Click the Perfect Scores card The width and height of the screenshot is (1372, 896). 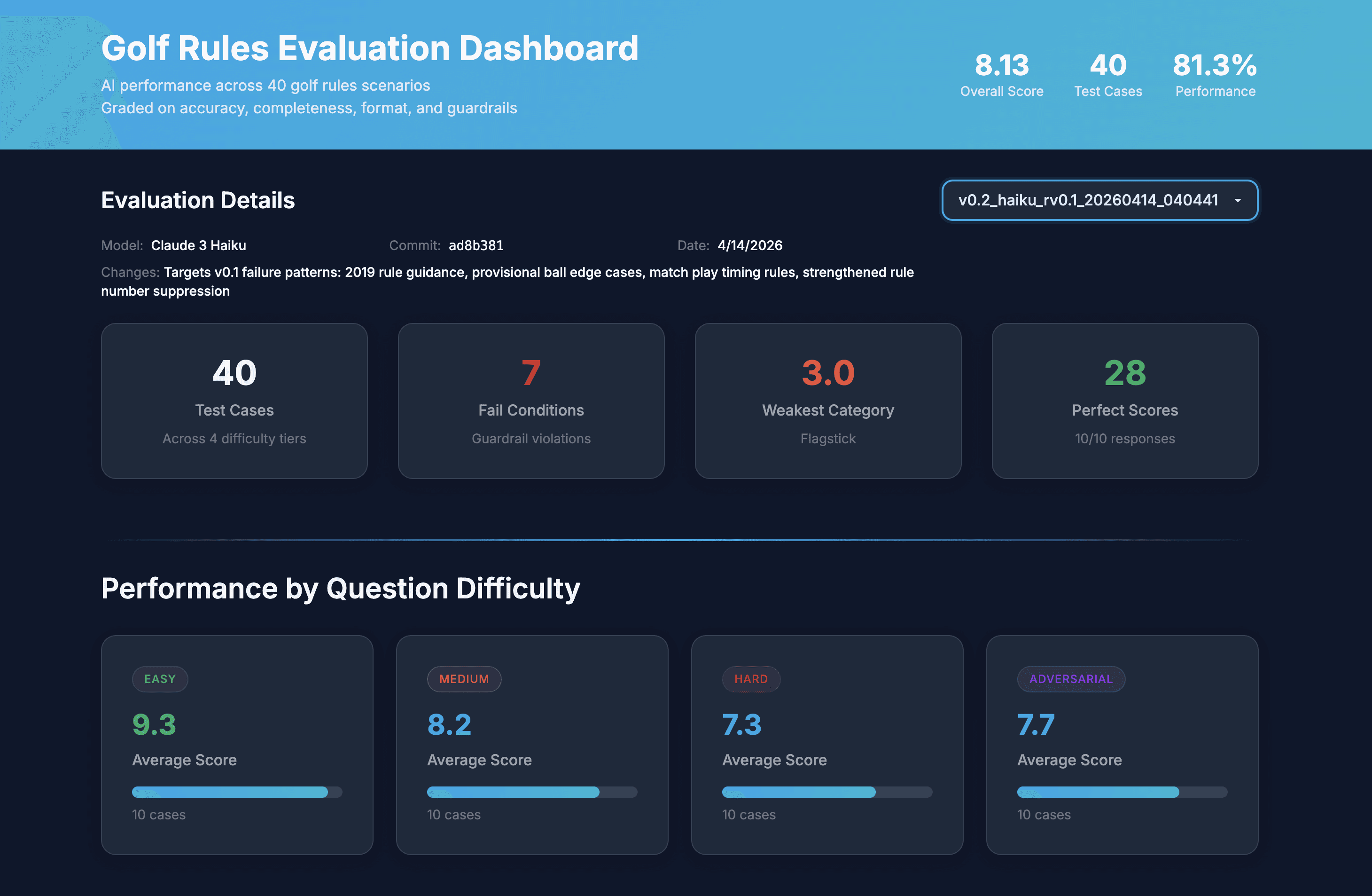point(1125,400)
